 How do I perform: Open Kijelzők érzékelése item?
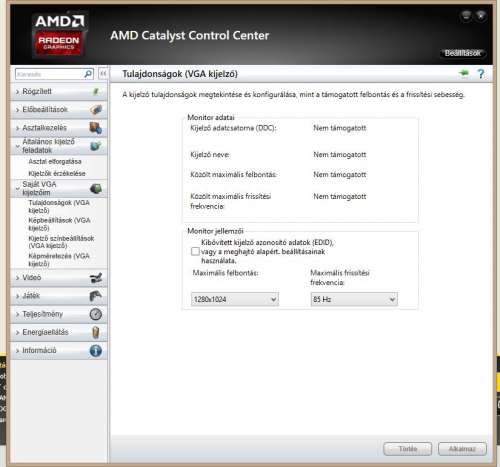point(57,173)
